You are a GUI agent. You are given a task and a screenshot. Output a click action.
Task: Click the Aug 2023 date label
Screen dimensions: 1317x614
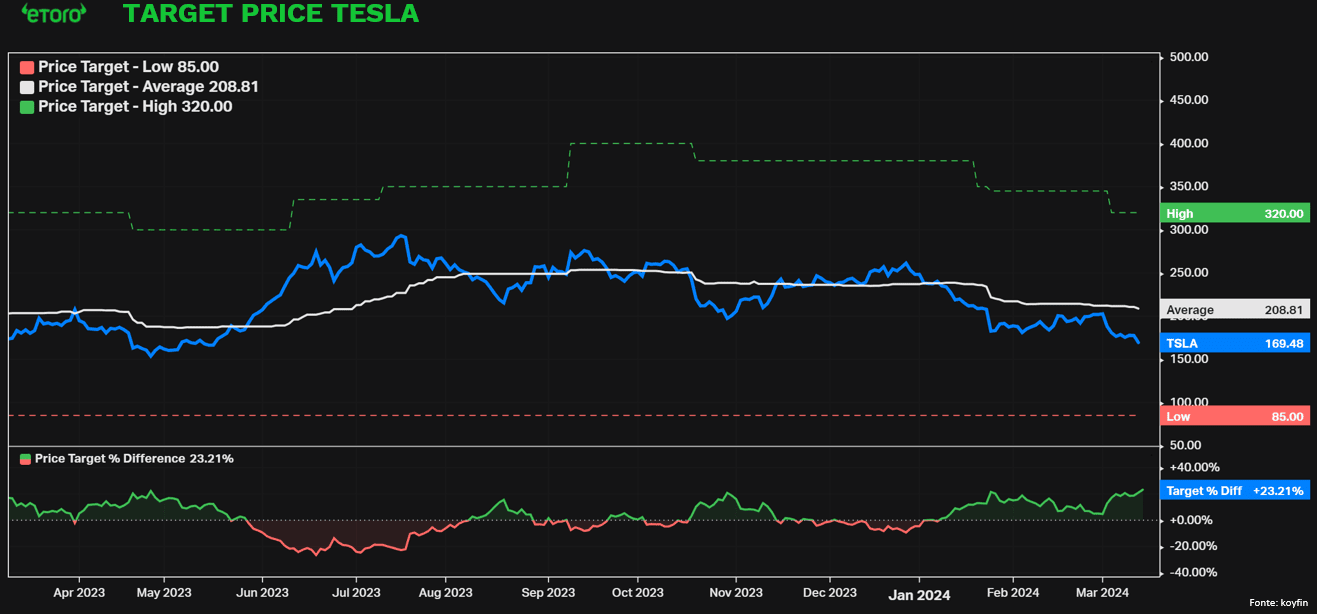pos(444,592)
